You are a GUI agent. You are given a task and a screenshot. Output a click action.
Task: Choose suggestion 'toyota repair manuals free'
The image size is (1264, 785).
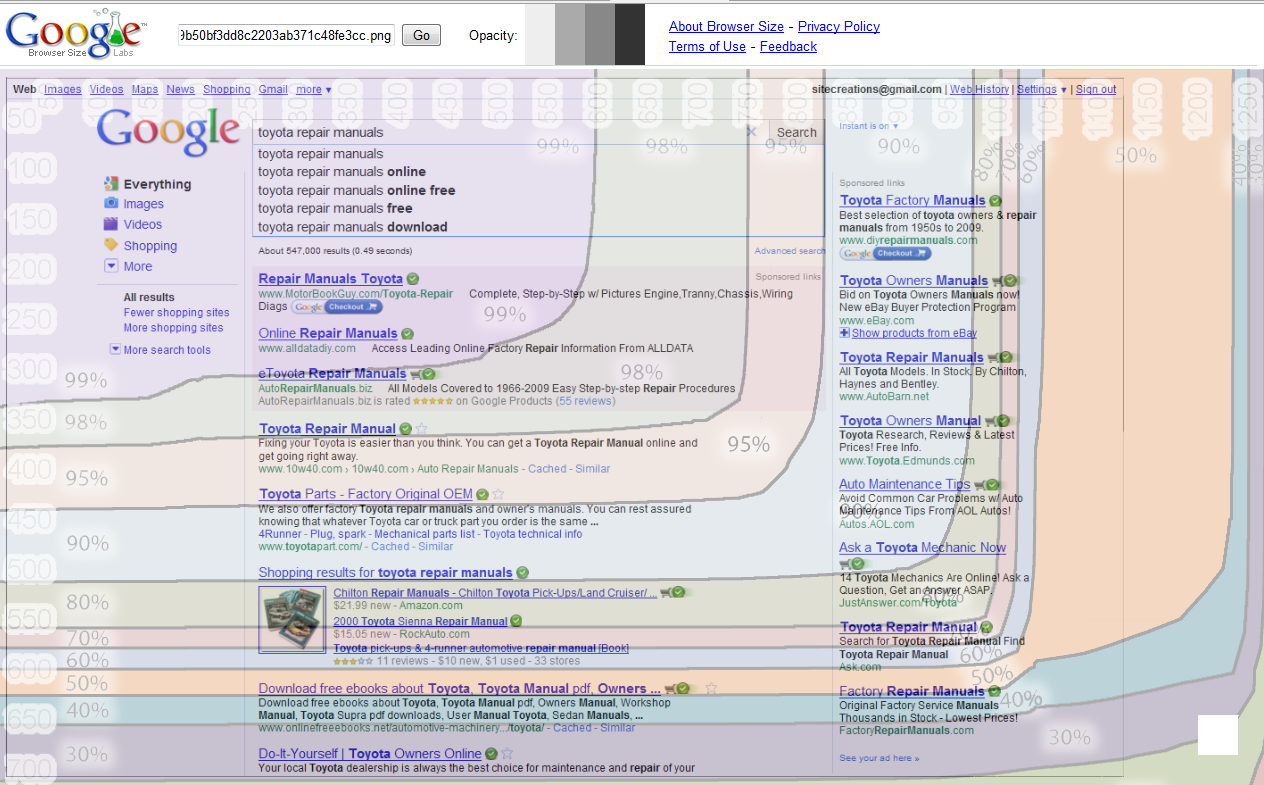tap(335, 208)
